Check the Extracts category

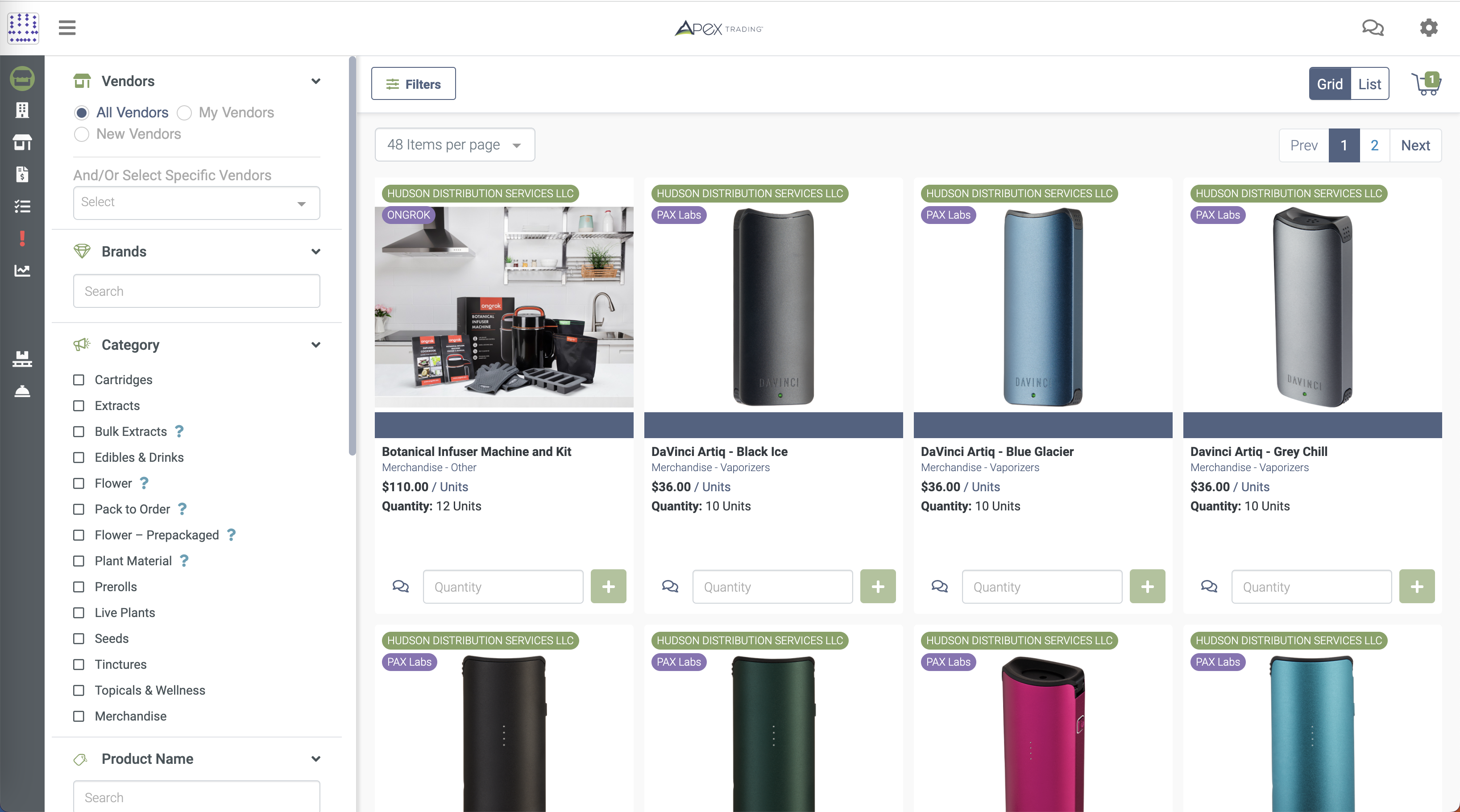click(79, 406)
